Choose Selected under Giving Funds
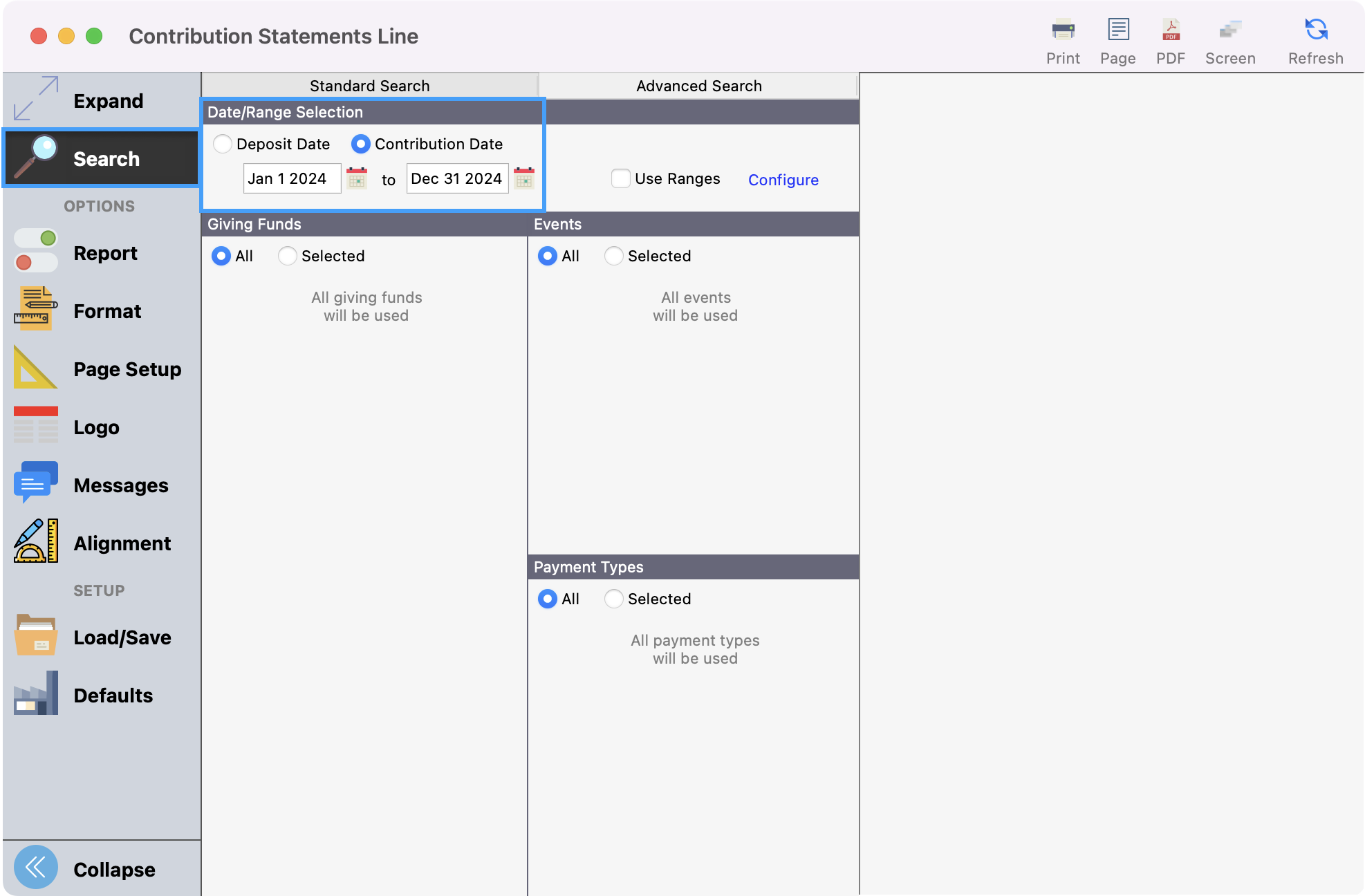The height and width of the screenshot is (896, 1365). coord(288,256)
